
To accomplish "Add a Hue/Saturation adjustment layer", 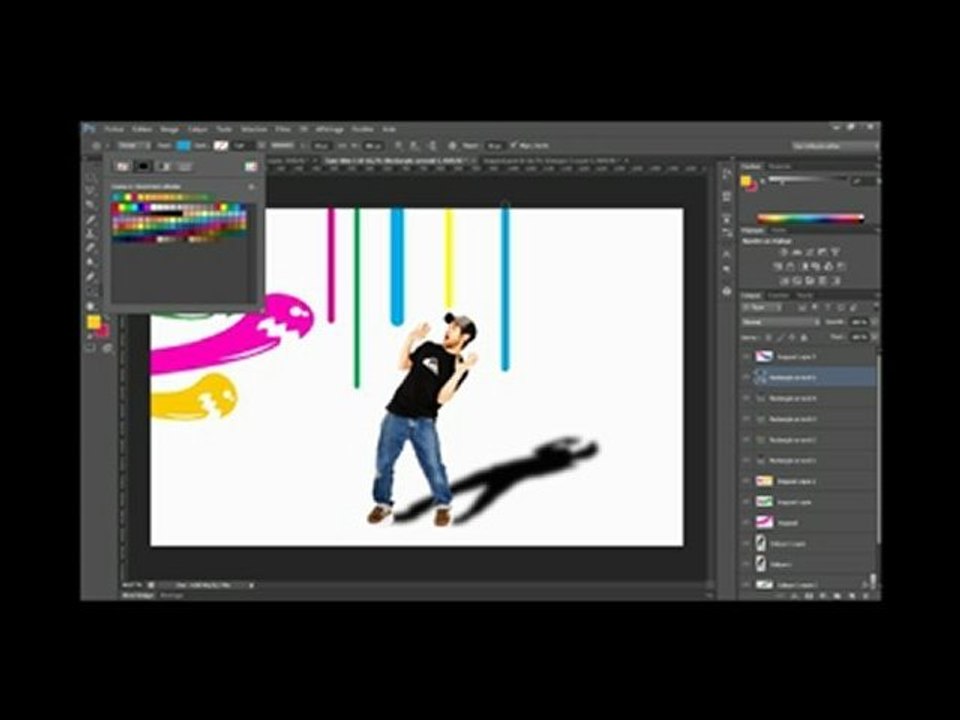I will click(x=778, y=267).
